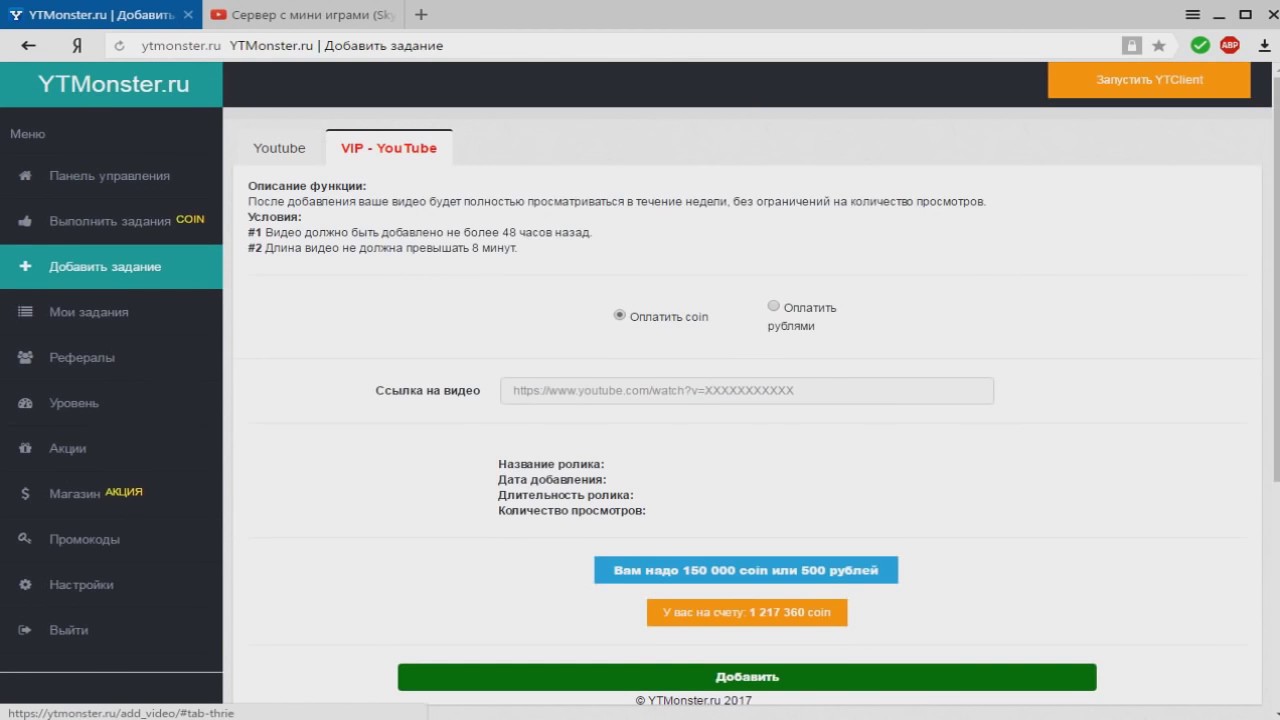This screenshot has width=1280, height=720.
Task: Click the Yandex Я home icon
Action: [77, 45]
